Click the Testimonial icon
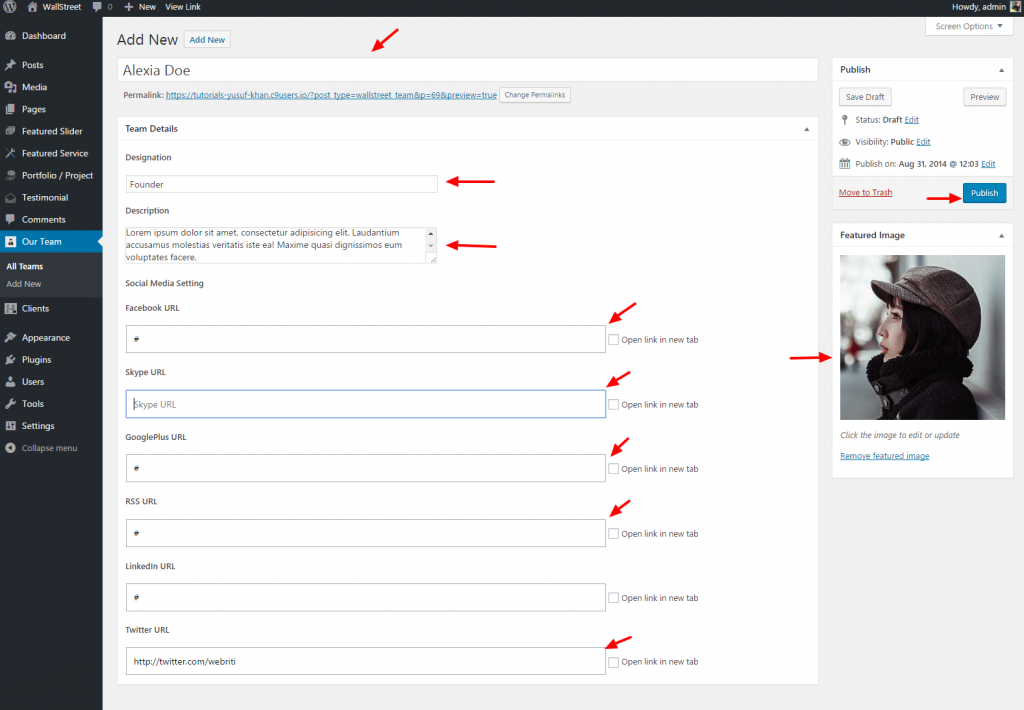Image resolution: width=1024 pixels, height=710 pixels. pyautogui.click(x=10, y=197)
